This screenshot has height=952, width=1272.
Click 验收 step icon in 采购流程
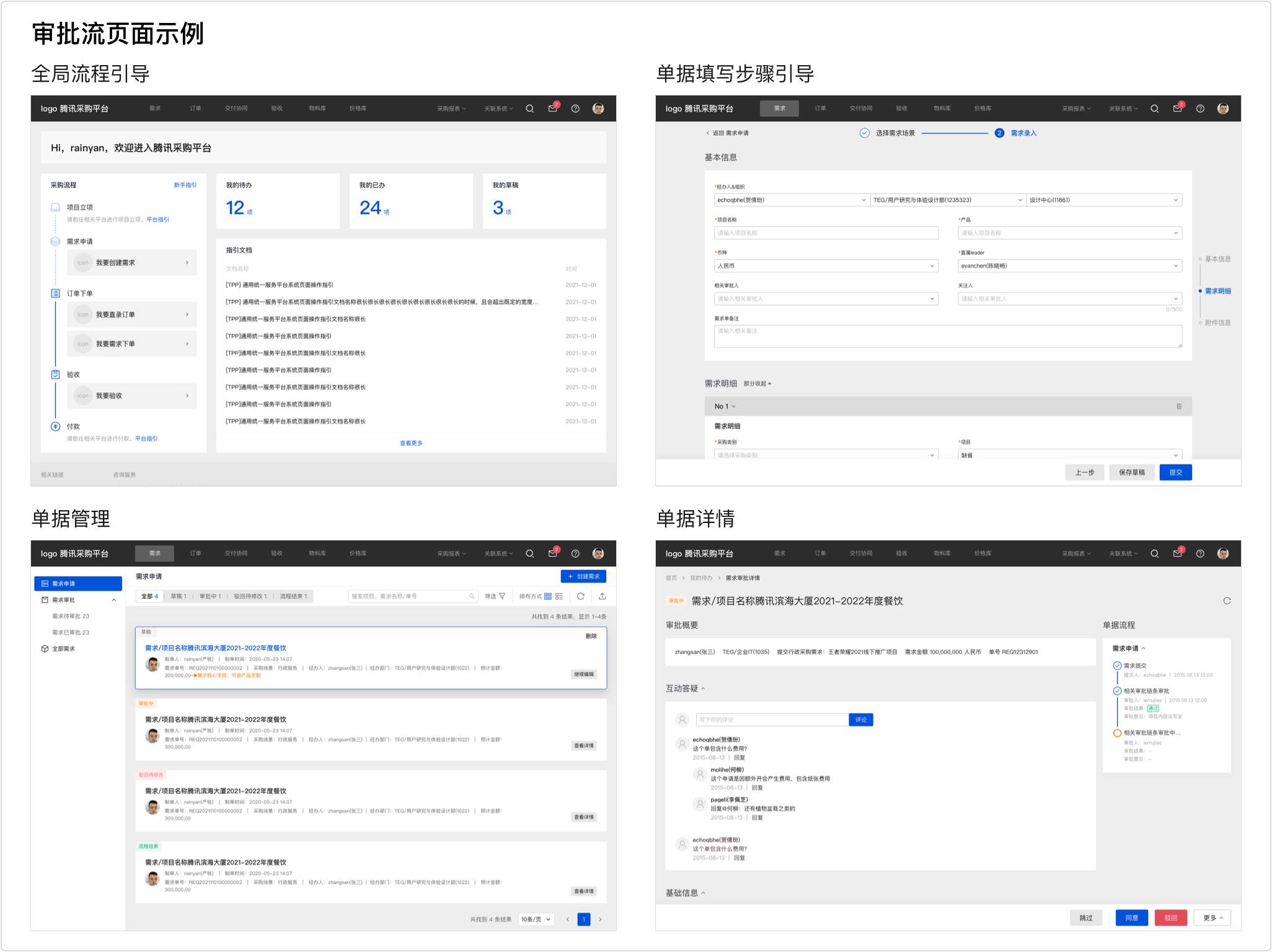tap(55, 374)
